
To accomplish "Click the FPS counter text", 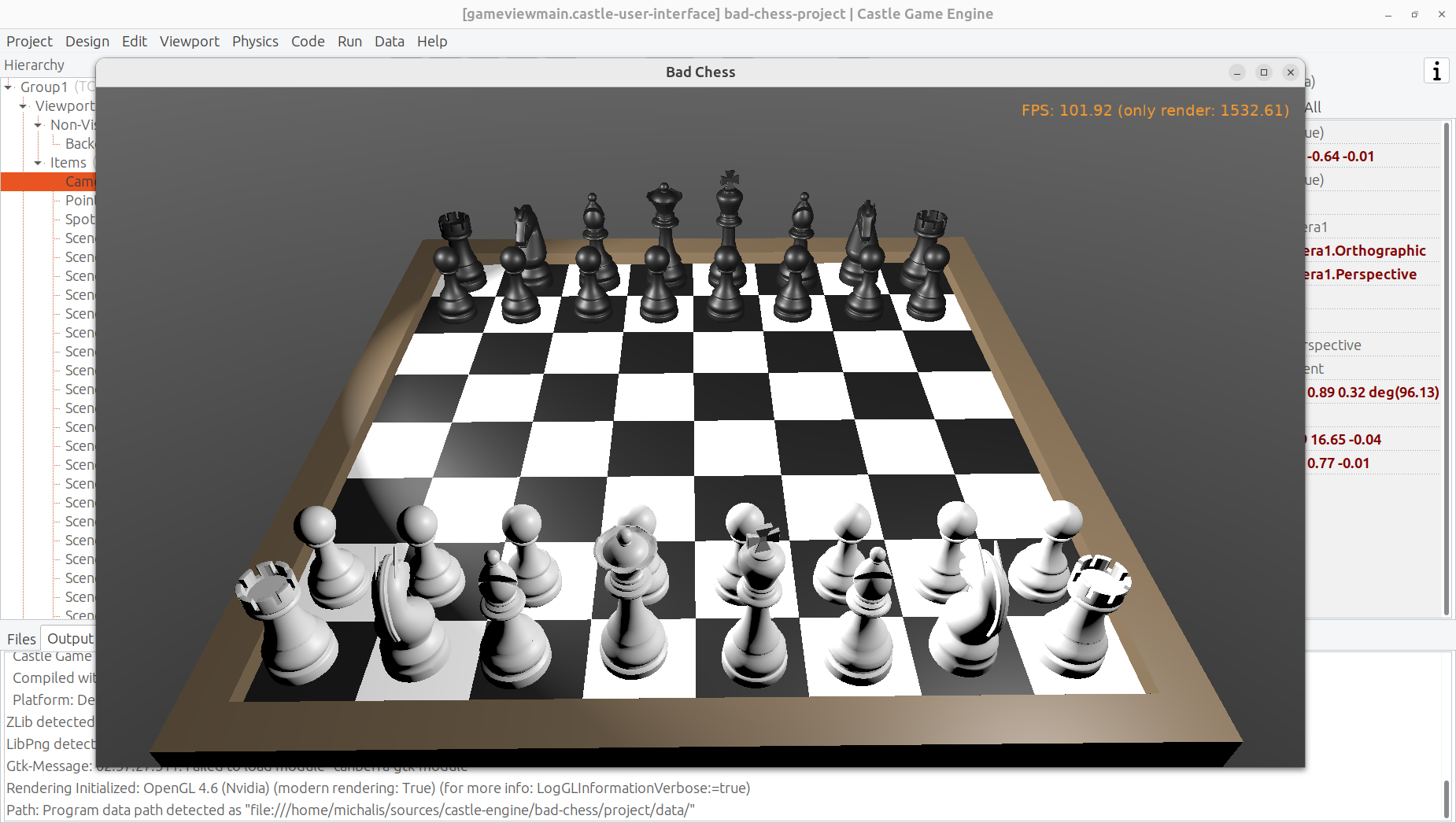I will (x=1155, y=110).
